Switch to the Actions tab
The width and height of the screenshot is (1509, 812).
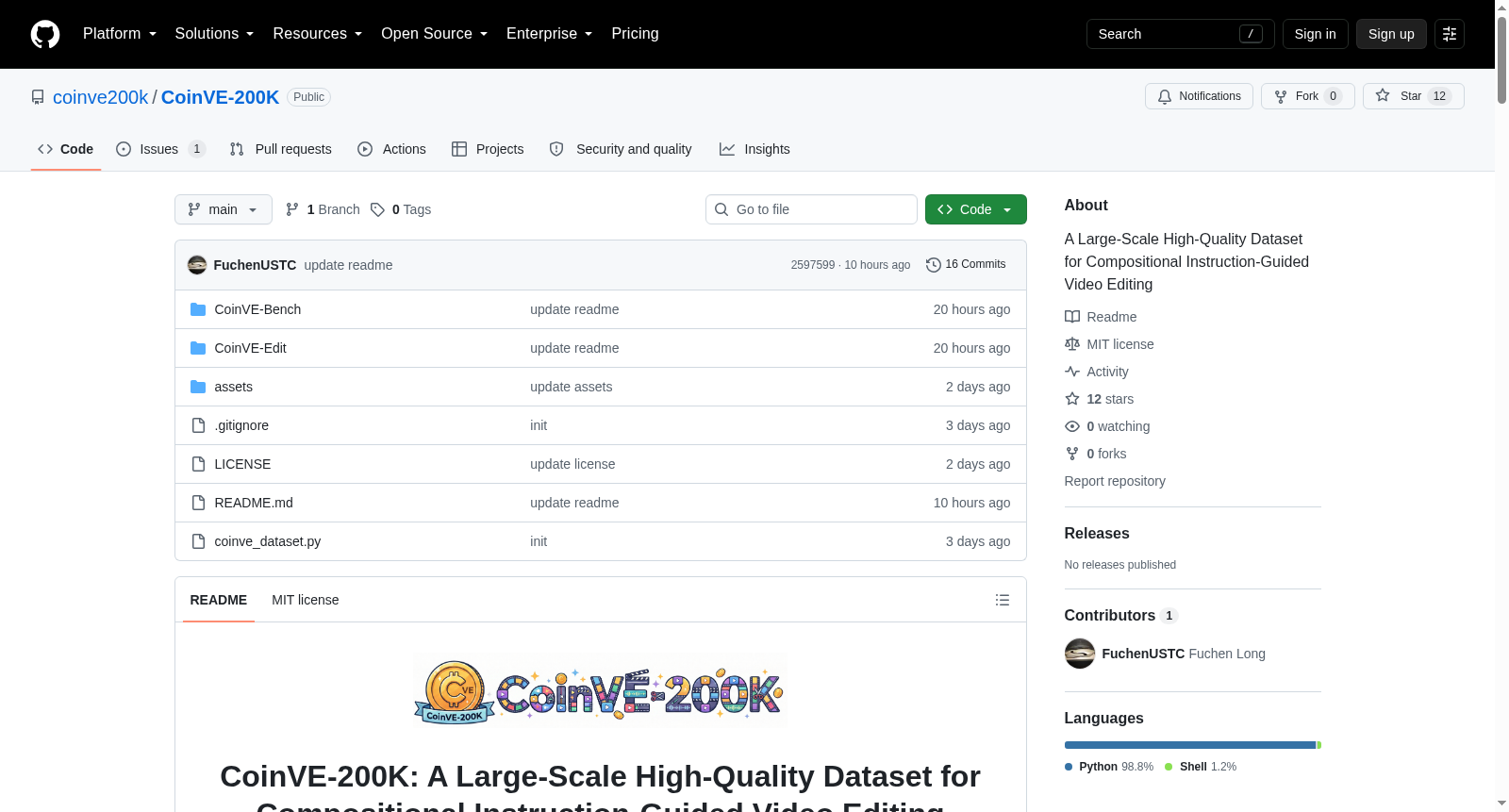[391, 149]
